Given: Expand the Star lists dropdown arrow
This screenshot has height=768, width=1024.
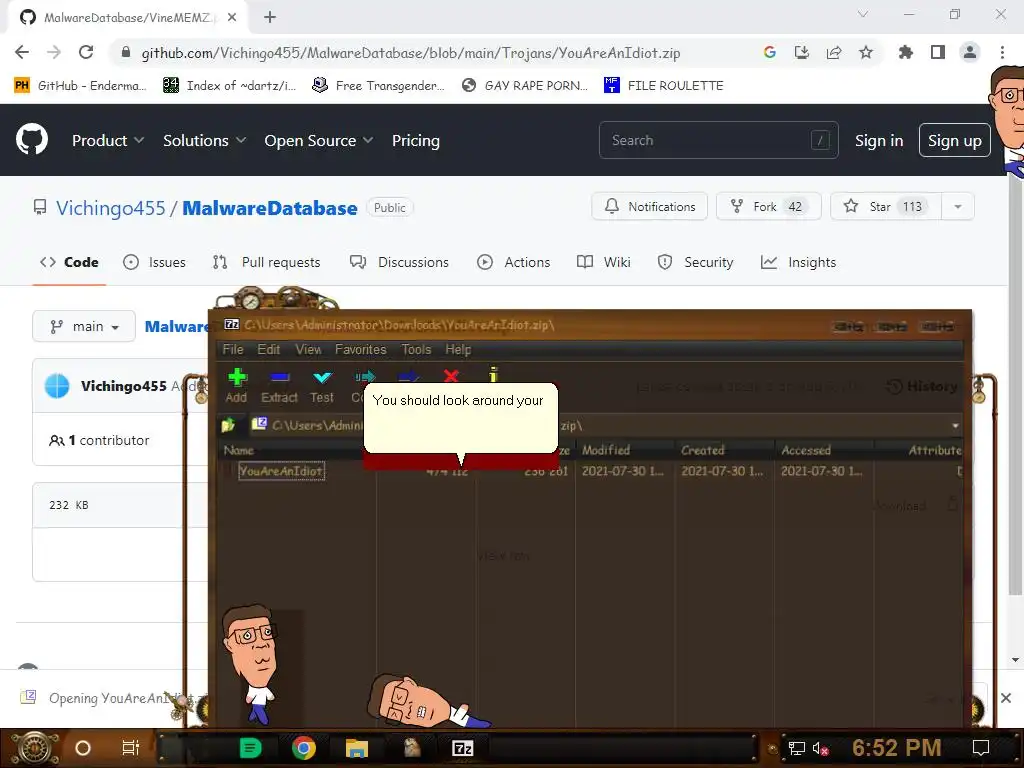Looking at the screenshot, I should 958,206.
